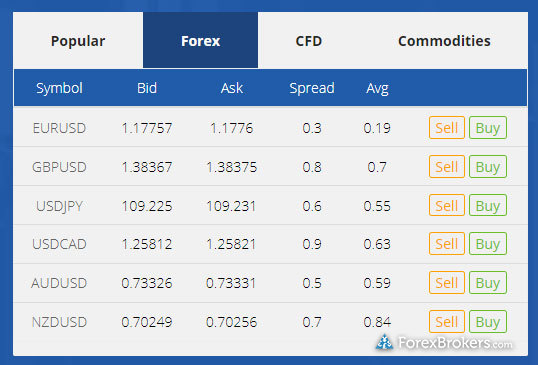Image resolution: width=538 pixels, height=365 pixels.
Task: Click USDCAD bid value 1.25812
Action: (147, 244)
